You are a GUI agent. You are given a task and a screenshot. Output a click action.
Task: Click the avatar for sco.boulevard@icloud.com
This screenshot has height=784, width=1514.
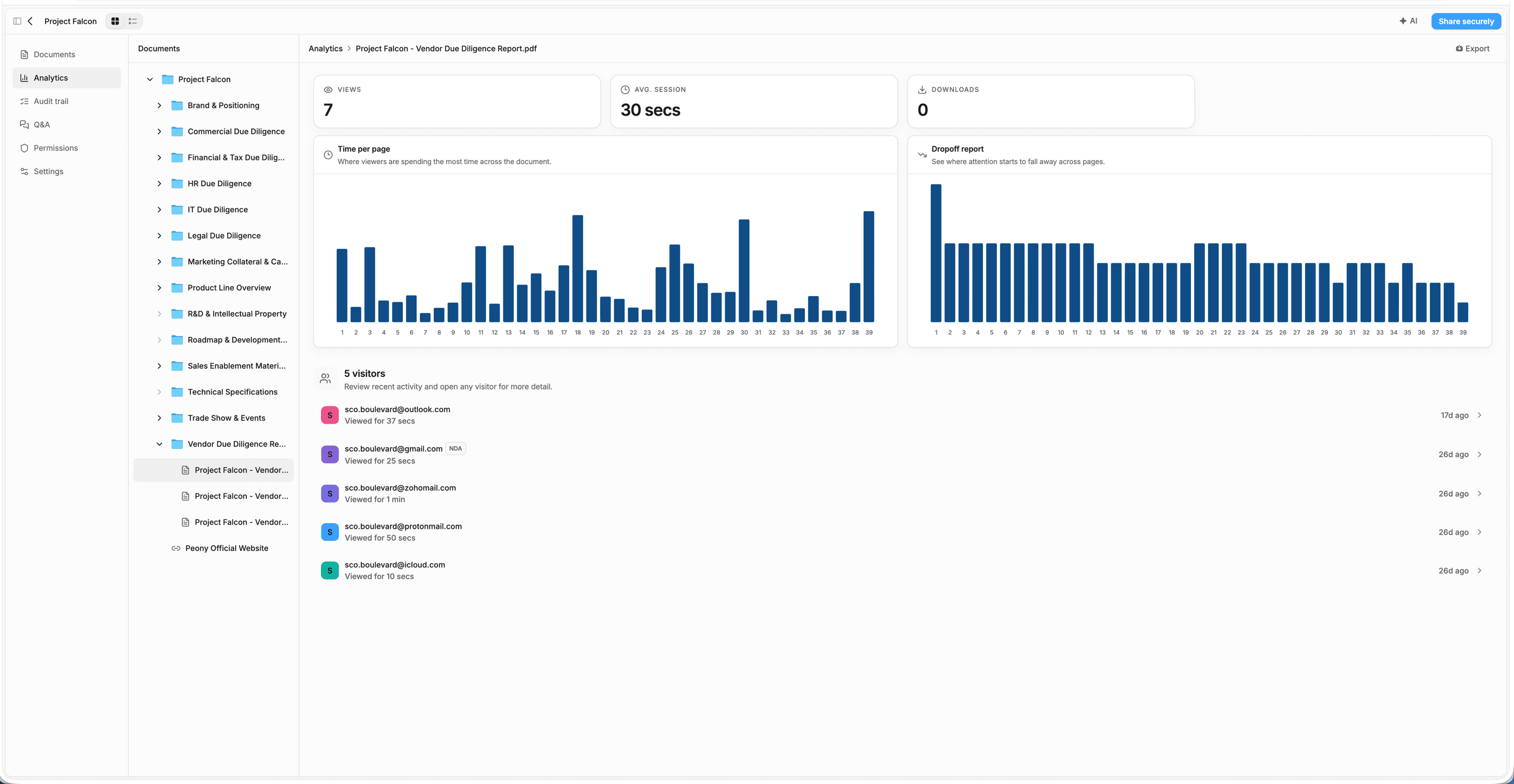[x=330, y=571]
